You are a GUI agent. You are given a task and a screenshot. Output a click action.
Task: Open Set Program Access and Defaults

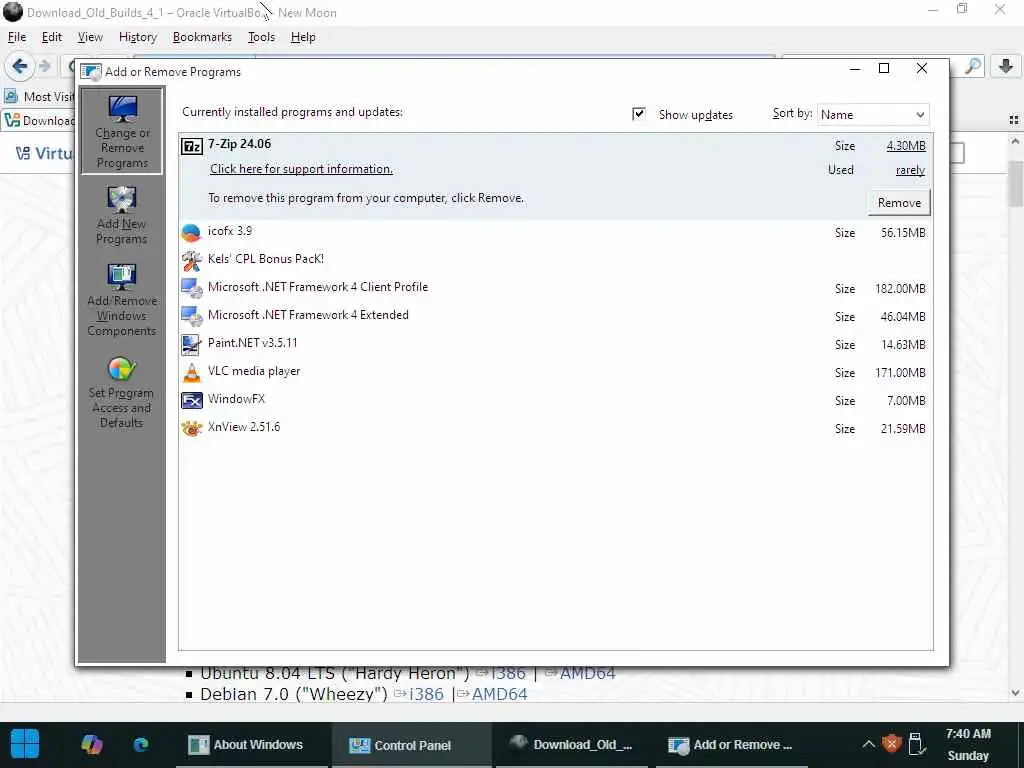(121, 392)
